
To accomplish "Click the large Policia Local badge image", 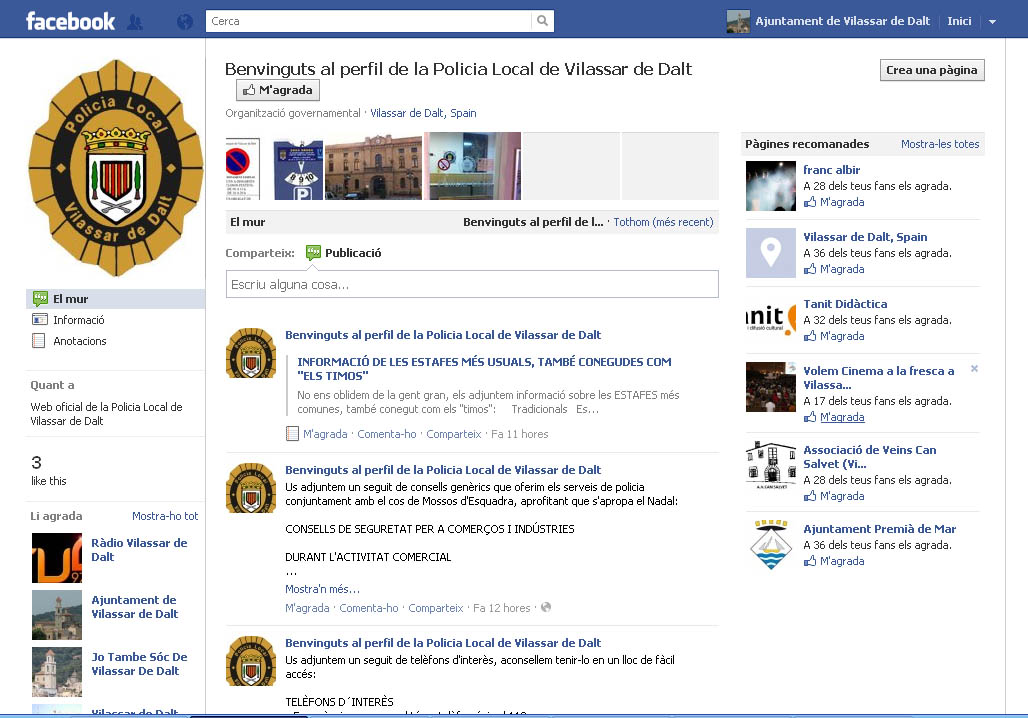I will 116,168.
